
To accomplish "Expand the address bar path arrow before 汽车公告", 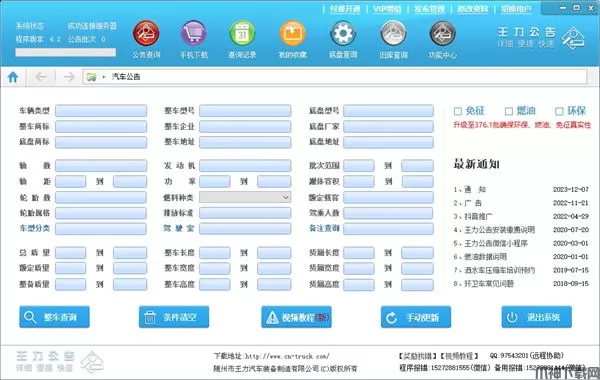I will (103, 77).
